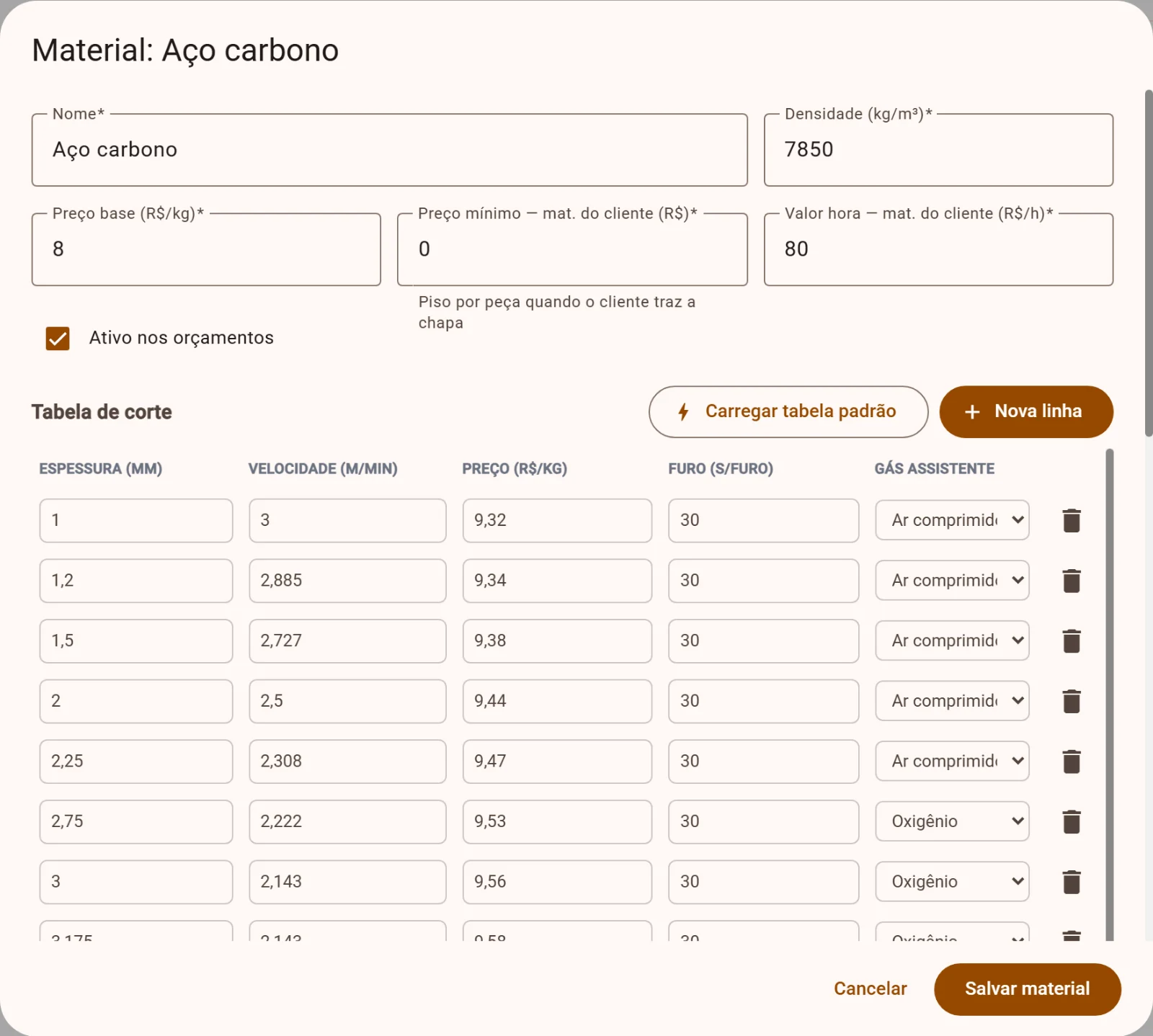Delete the row with speed 2,5

coord(1072,701)
